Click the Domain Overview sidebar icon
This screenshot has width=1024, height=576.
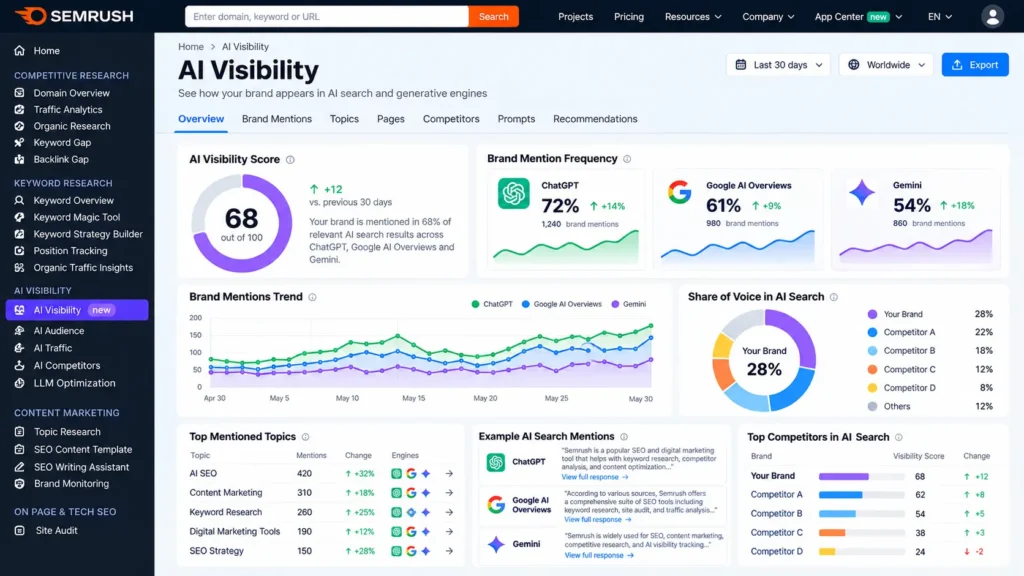[x=20, y=93]
